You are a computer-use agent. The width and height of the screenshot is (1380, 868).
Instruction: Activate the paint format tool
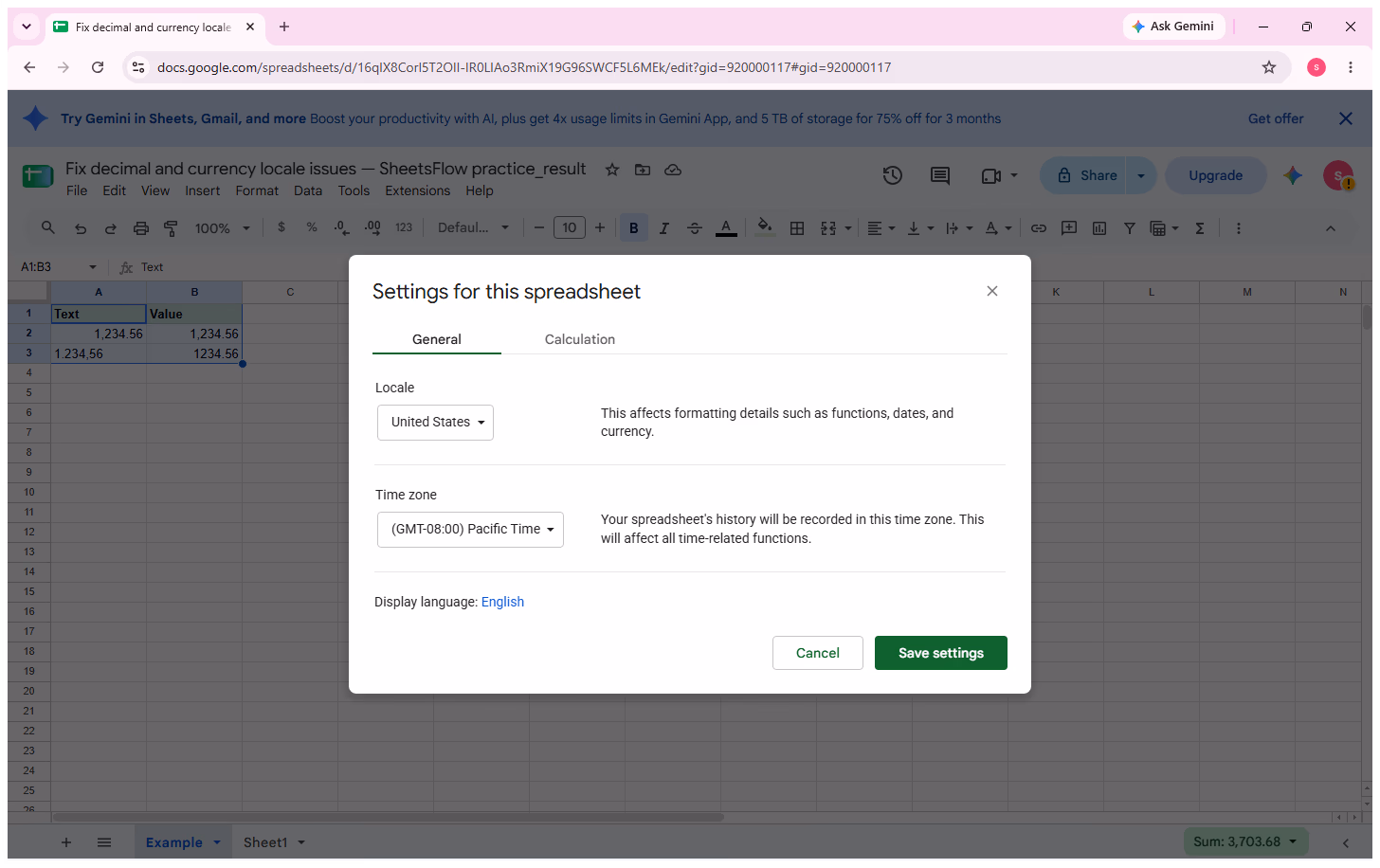click(x=172, y=228)
